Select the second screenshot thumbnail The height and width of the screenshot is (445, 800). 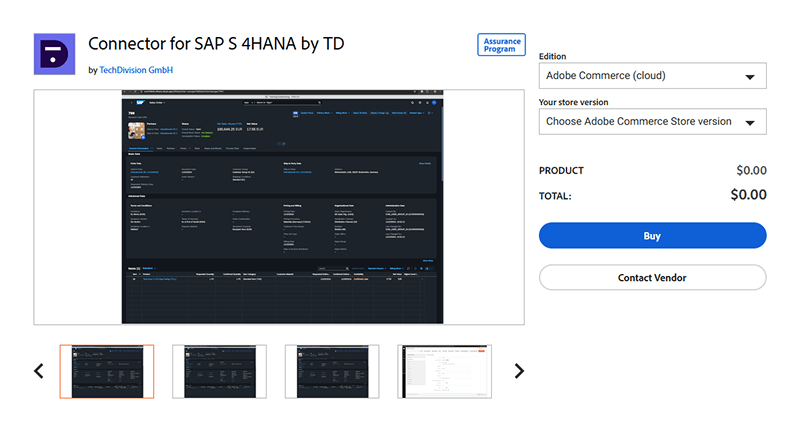[x=219, y=372]
